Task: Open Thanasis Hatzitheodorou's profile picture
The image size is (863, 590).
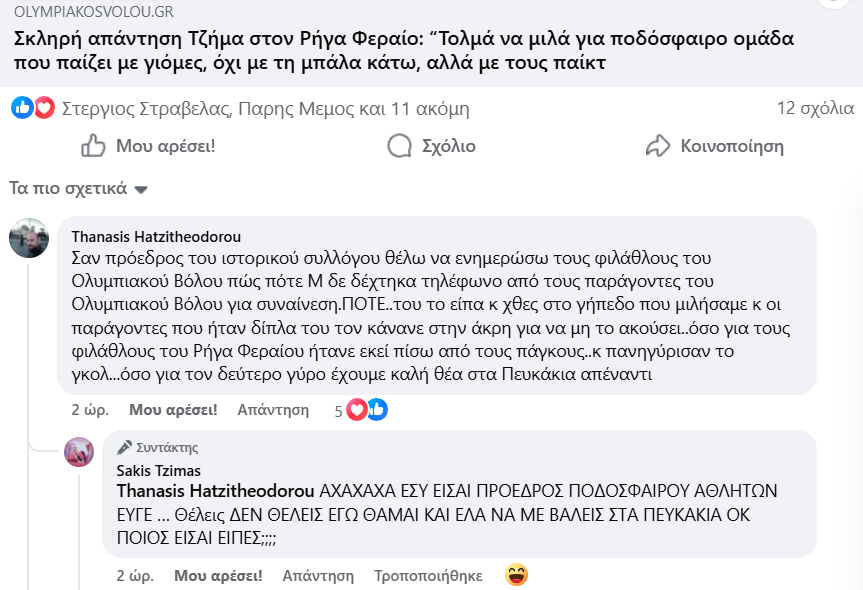Action: [x=29, y=238]
